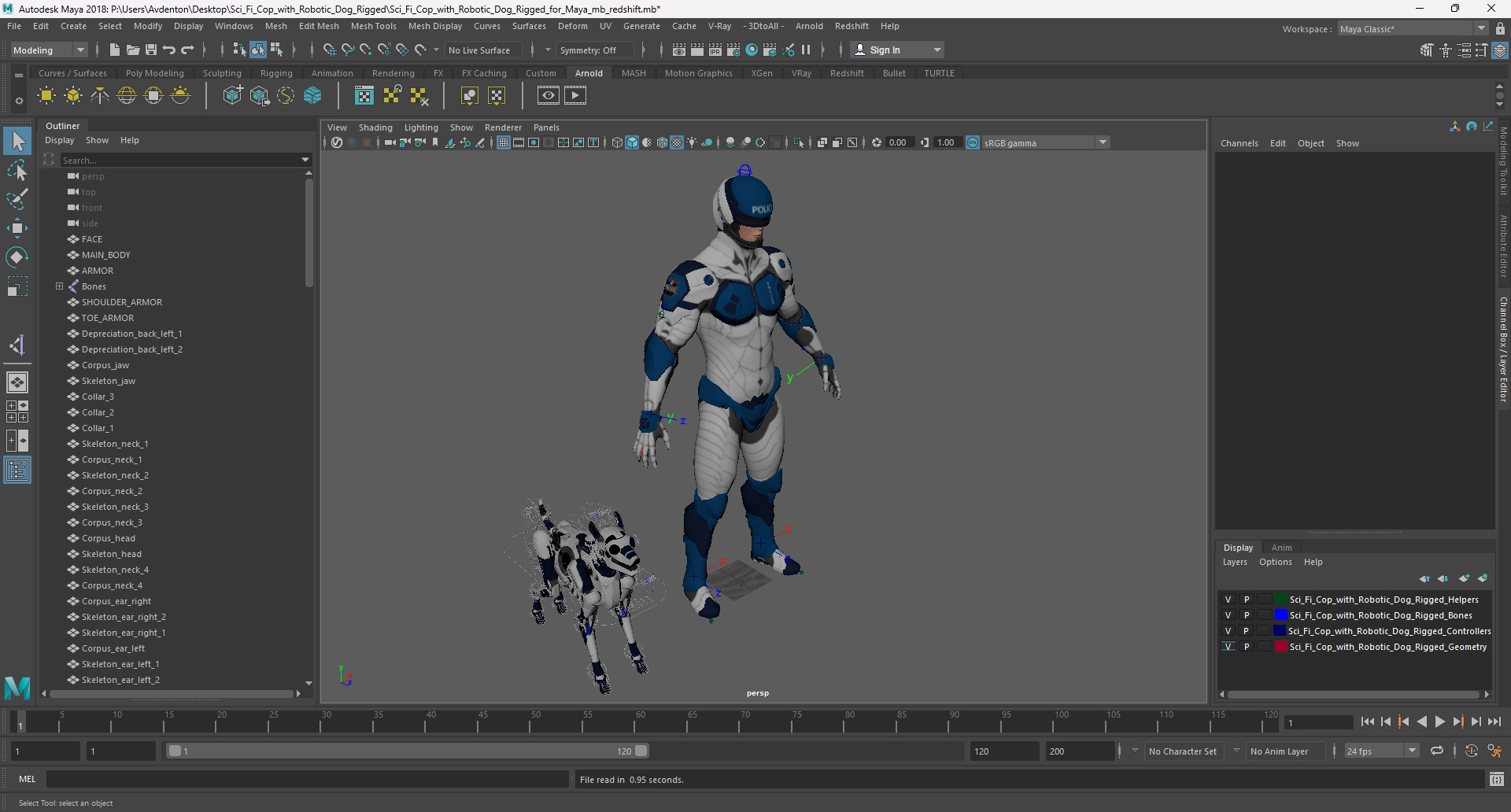Click the Create new layer icon
The image size is (1511, 812).
click(x=1464, y=578)
